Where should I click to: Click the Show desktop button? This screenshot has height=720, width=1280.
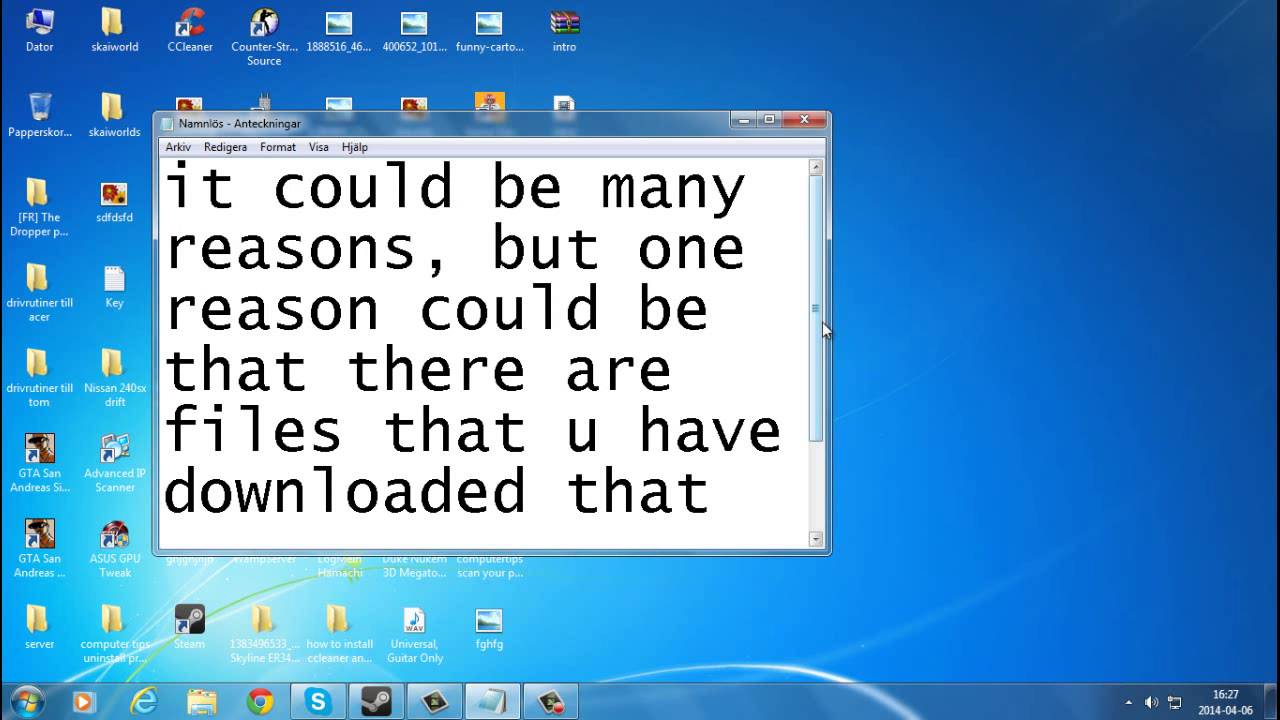click(x=1272, y=702)
